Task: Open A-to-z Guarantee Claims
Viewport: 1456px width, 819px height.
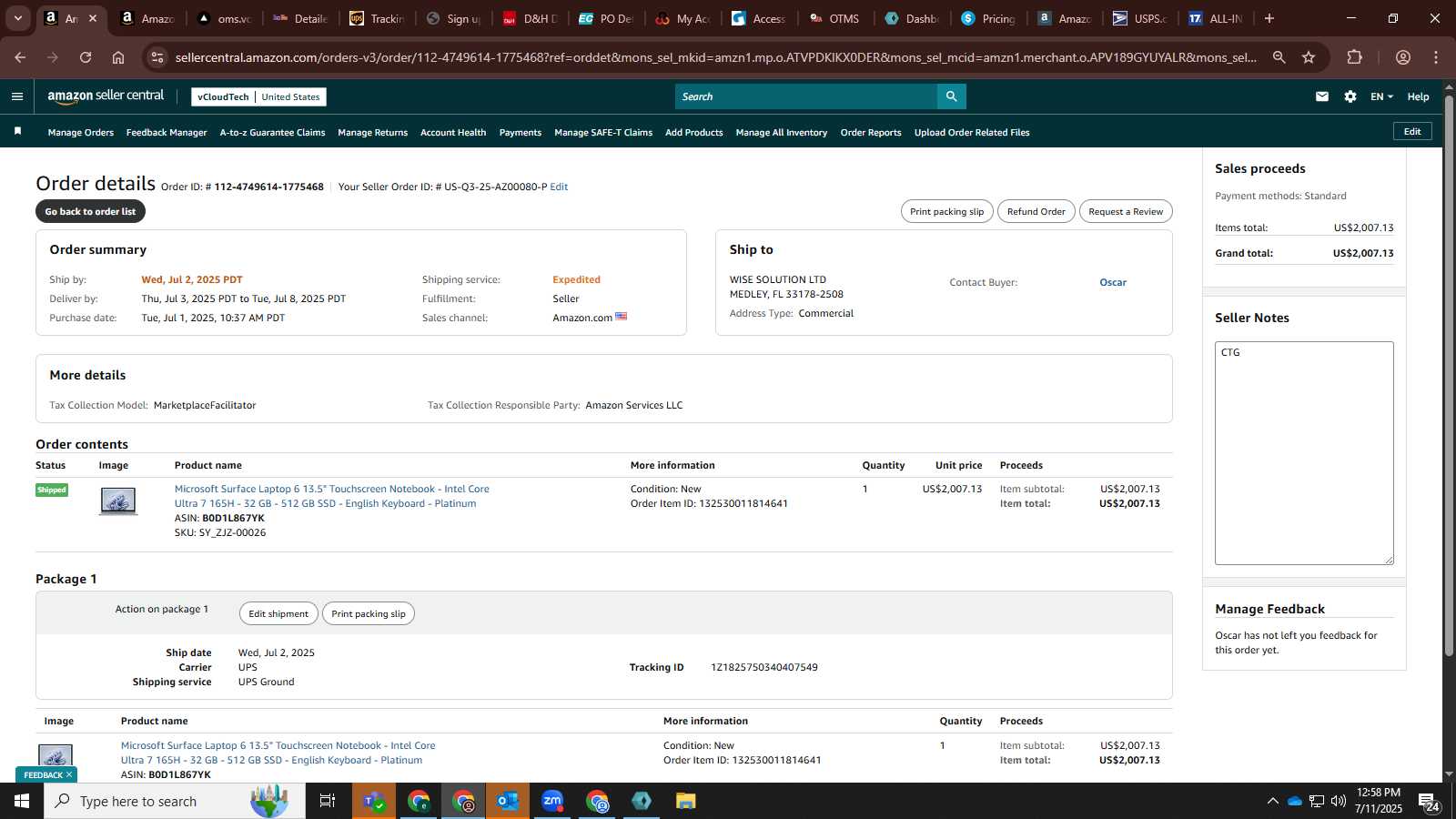Action: coord(272,132)
